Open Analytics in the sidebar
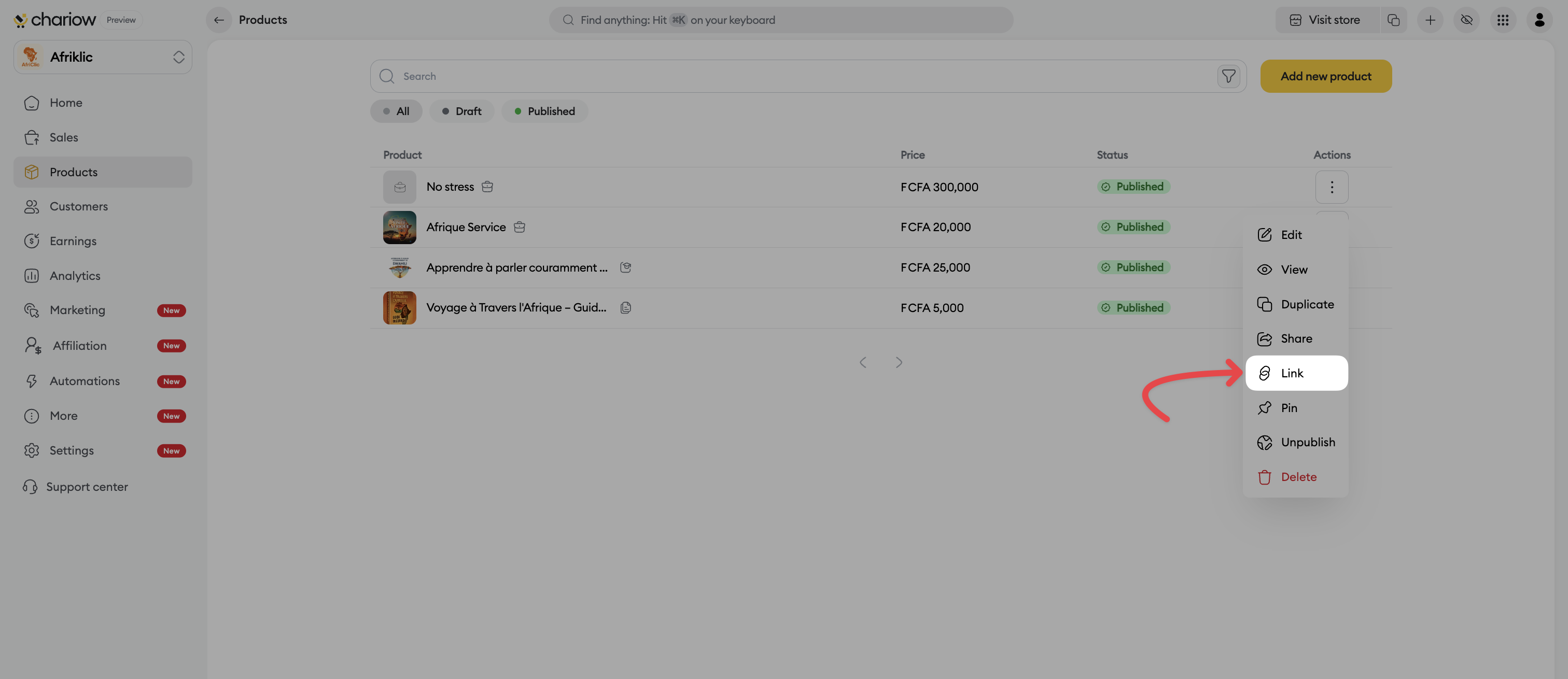The image size is (1568, 679). (75, 276)
